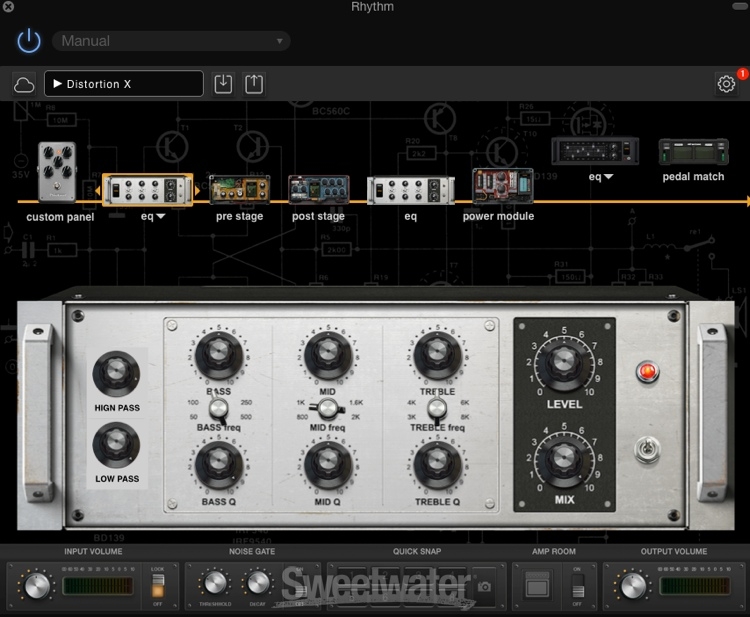Viewport: 750px width, 617px height.
Task: Click the BASS freq selector knob
Action: click(219, 409)
